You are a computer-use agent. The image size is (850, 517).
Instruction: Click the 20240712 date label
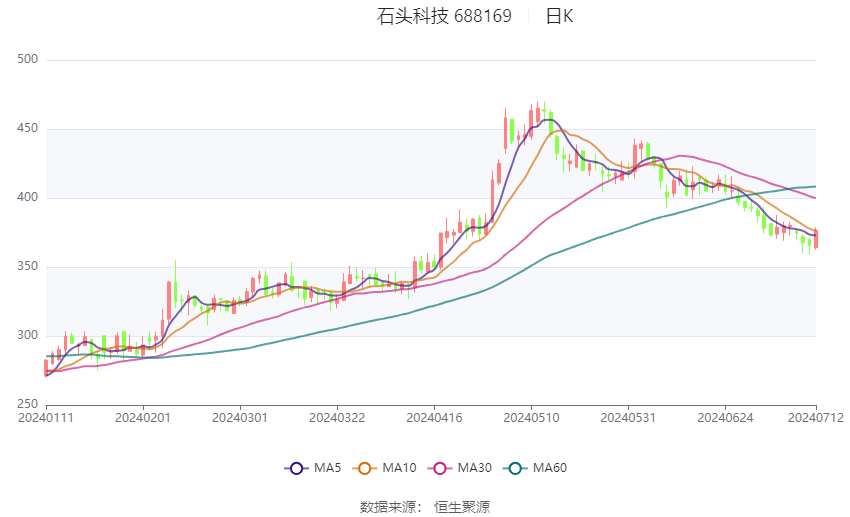pyautogui.click(x=816, y=418)
